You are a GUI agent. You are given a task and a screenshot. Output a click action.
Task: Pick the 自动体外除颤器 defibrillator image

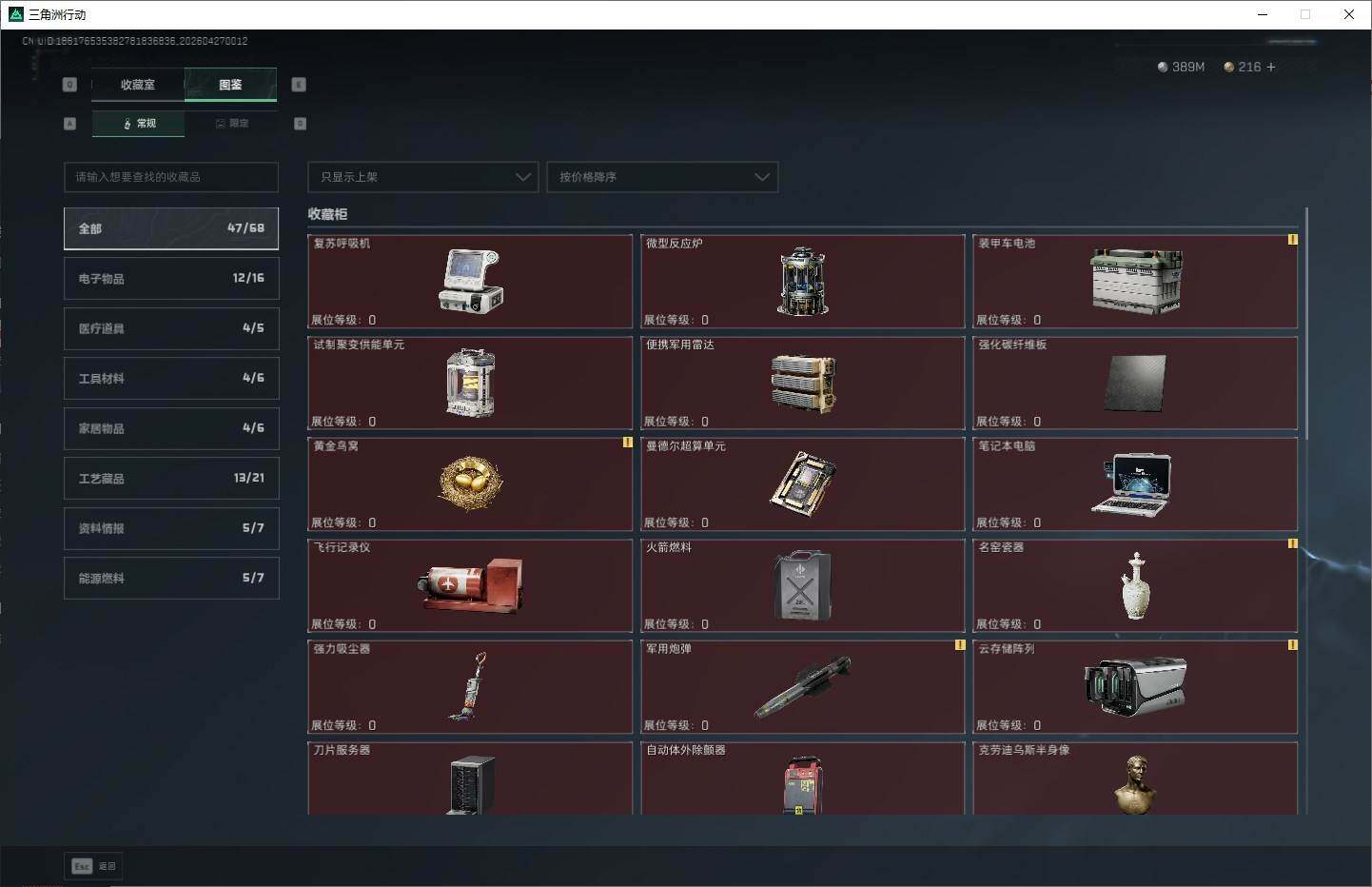tap(803, 785)
